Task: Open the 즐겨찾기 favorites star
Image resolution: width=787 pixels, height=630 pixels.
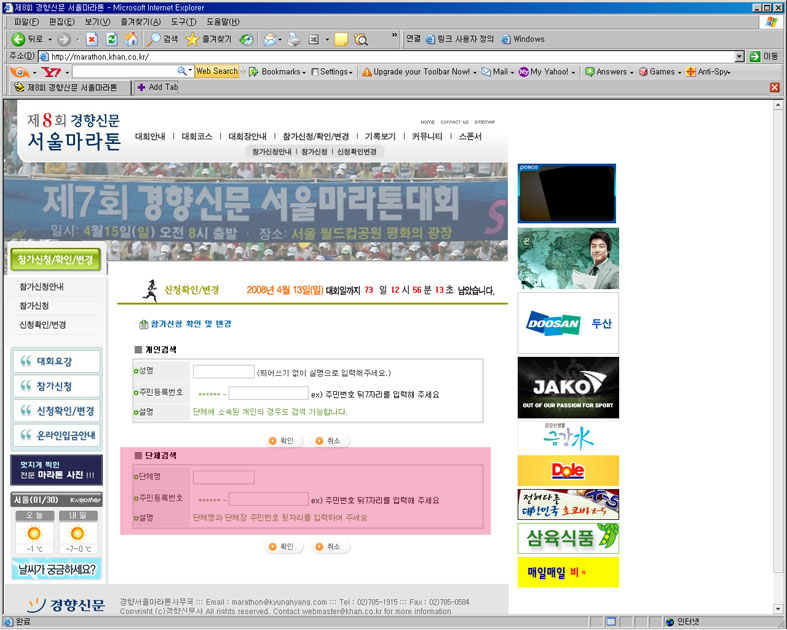Action: (x=208, y=39)
